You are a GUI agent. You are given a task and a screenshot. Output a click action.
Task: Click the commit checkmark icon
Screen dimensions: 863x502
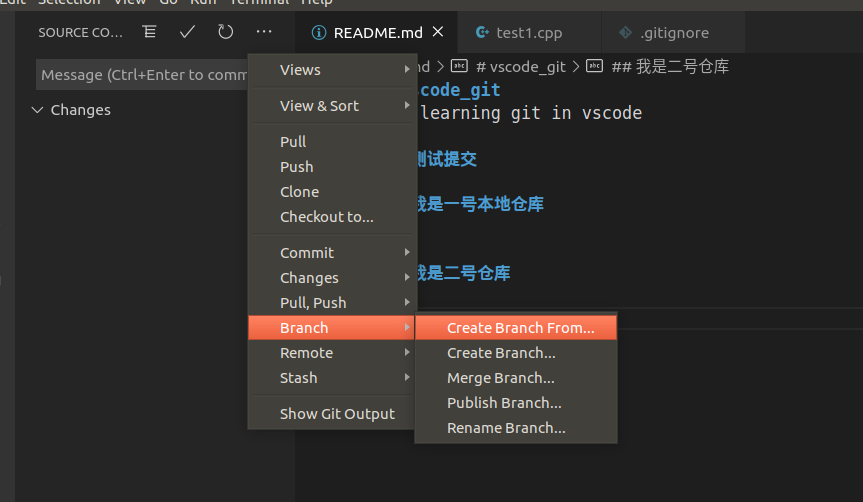pos(187,32)
